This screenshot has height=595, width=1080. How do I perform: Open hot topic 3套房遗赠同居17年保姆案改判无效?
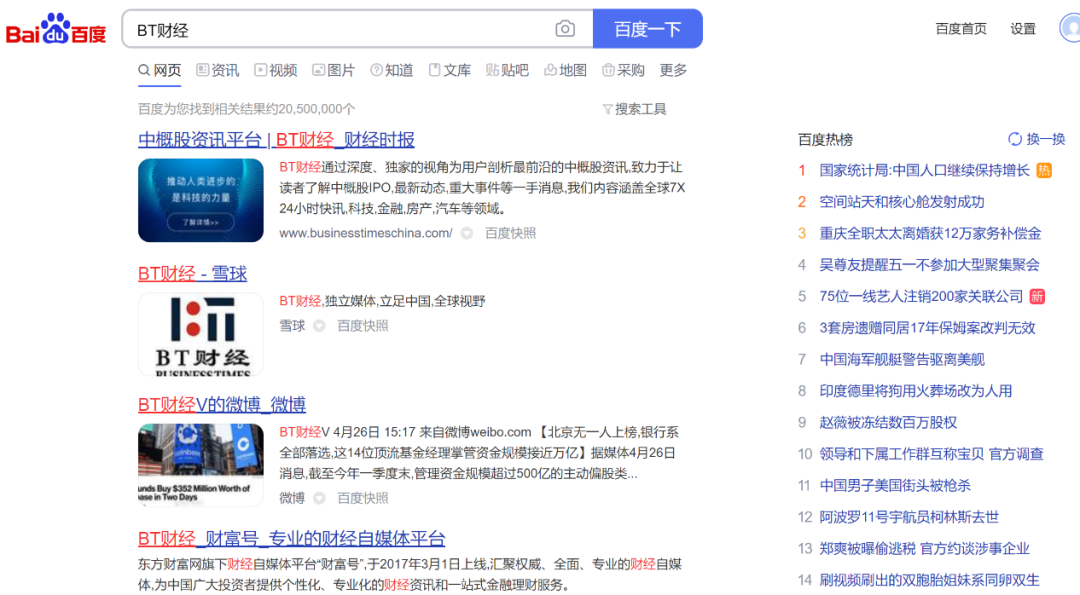(927, 328)
